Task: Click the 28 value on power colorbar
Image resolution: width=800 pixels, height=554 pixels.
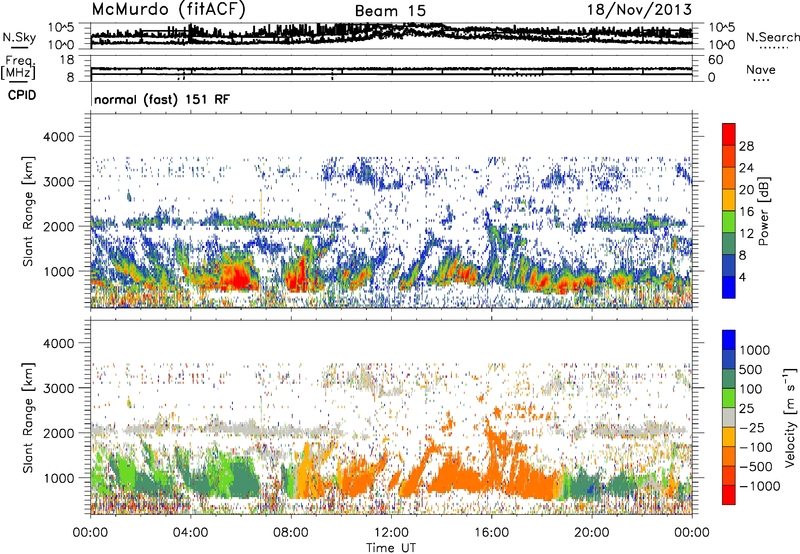Action: tap(746, 146)
